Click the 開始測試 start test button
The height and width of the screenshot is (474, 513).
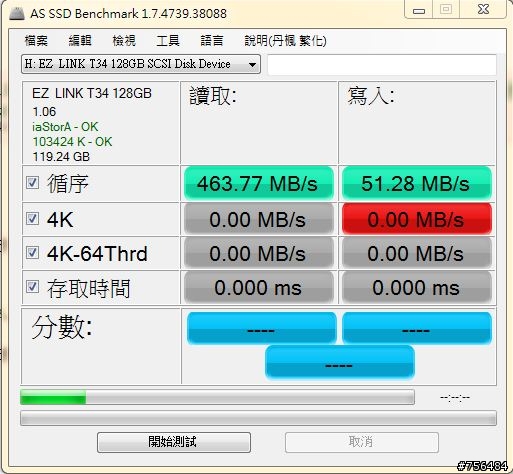174,442
